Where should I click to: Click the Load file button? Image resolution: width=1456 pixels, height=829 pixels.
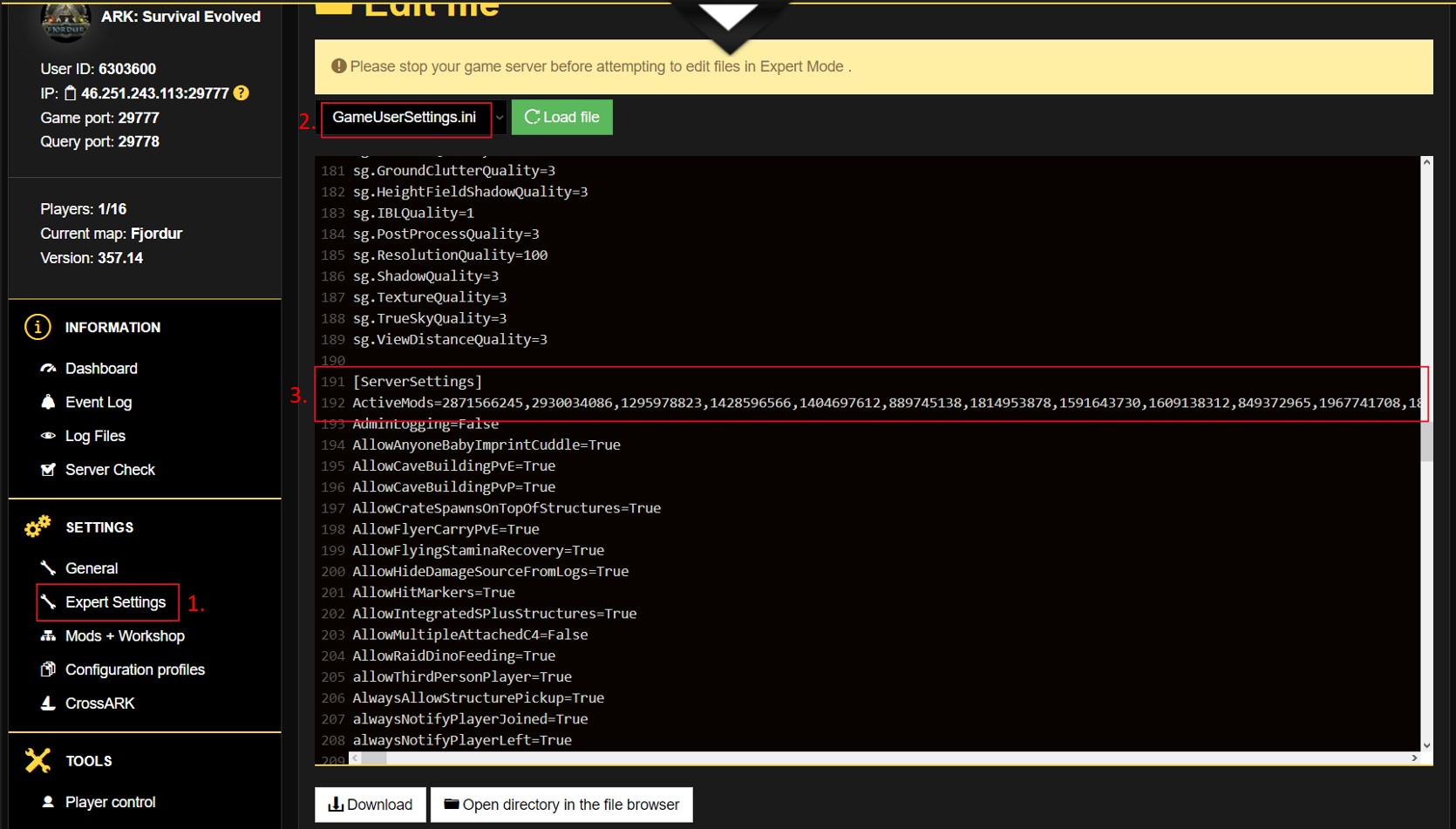(x=561, y=118)
